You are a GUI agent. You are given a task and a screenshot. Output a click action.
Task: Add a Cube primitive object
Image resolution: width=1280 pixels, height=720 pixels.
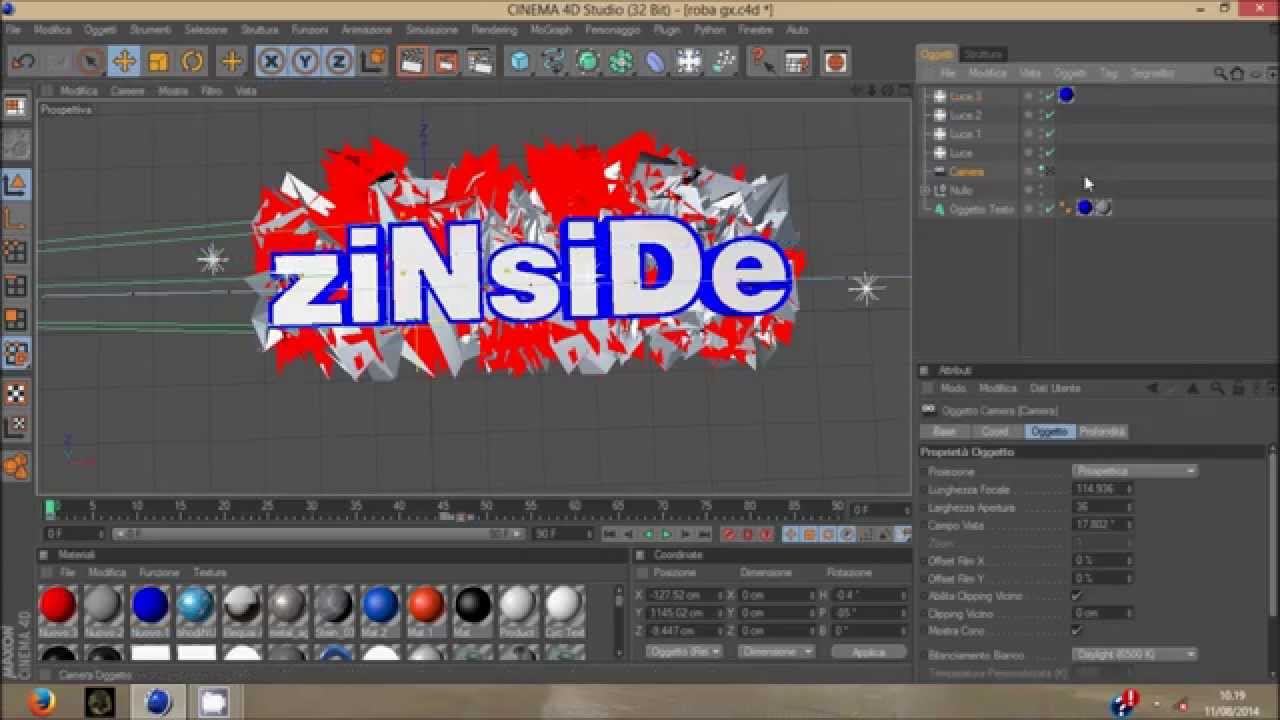click(519, 62)
